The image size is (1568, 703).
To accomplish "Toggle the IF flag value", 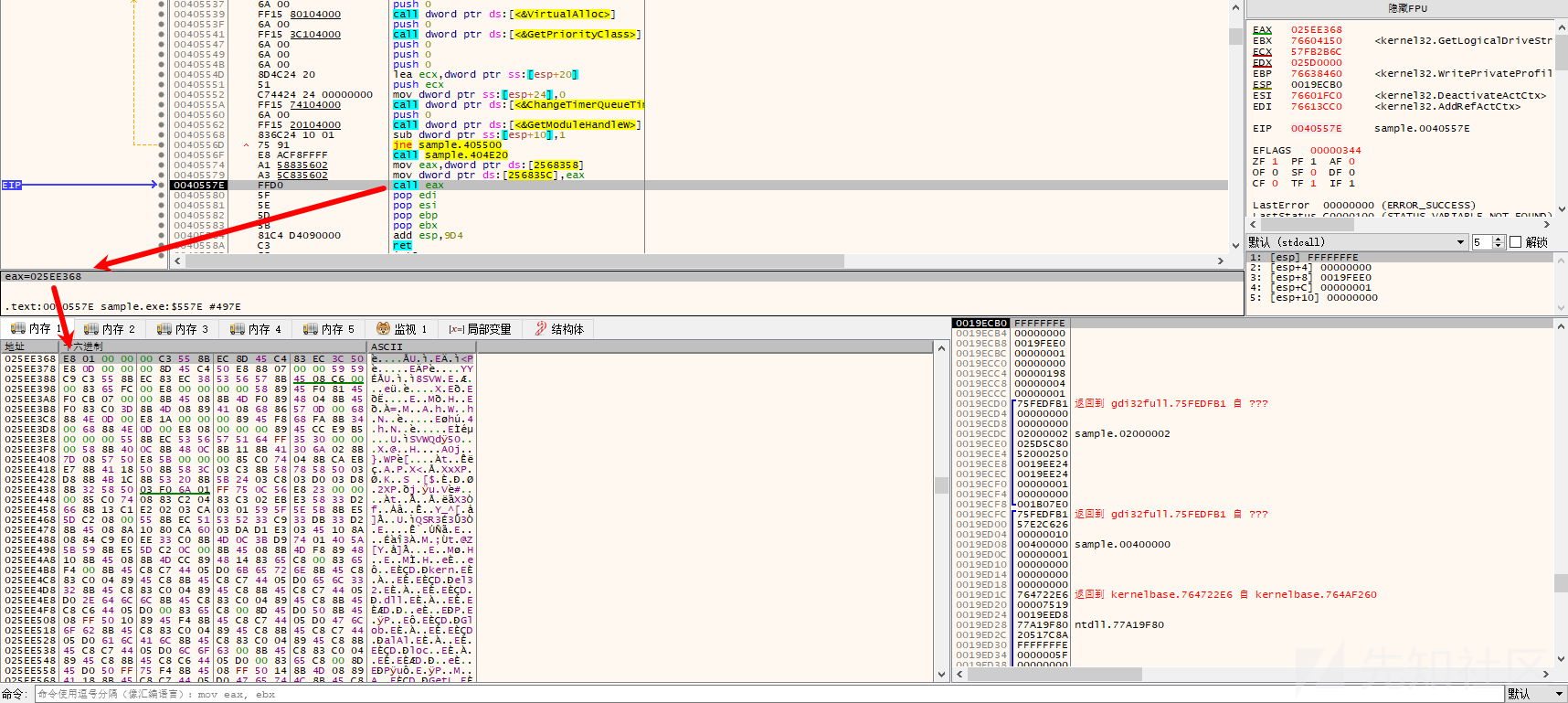I will (x=1351, y=184).
